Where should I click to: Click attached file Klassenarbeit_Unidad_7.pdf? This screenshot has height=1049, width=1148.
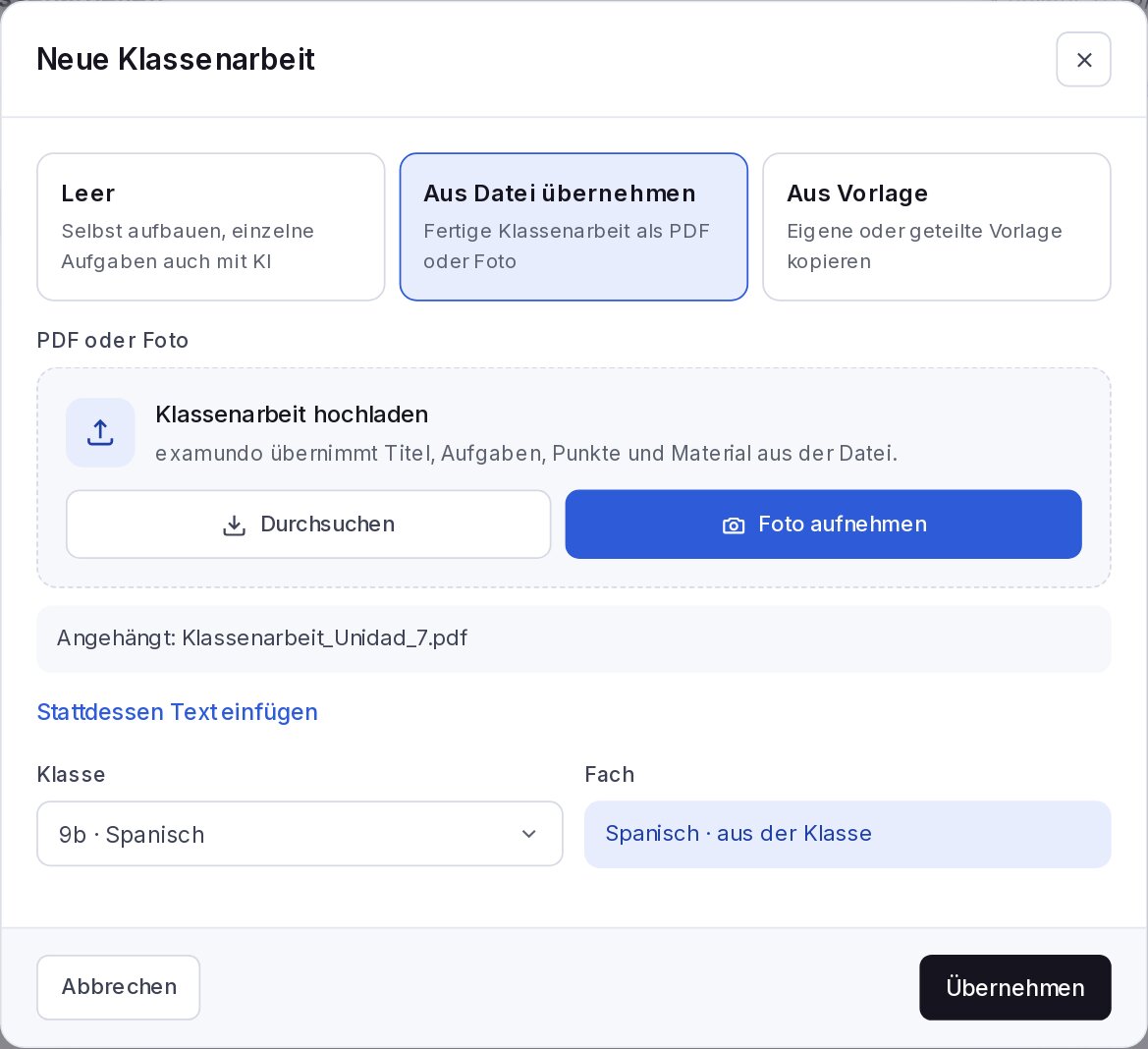(574, 638)
